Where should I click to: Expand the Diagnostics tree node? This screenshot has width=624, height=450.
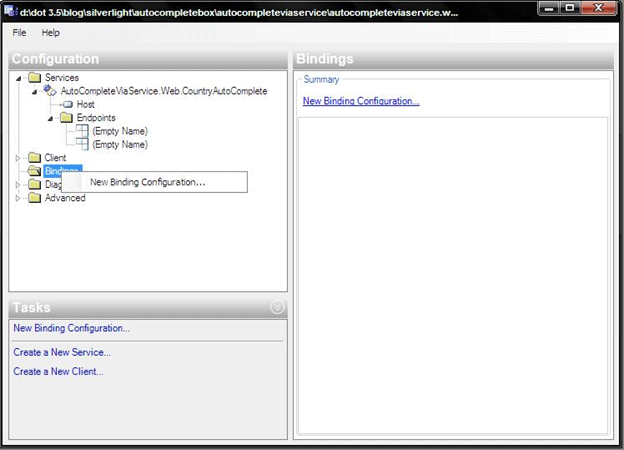coord(18,185)
